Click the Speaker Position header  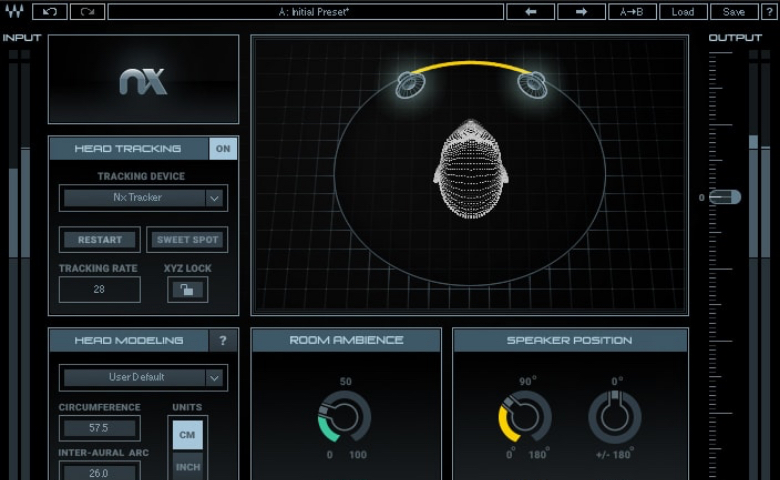tap(570, 340)
